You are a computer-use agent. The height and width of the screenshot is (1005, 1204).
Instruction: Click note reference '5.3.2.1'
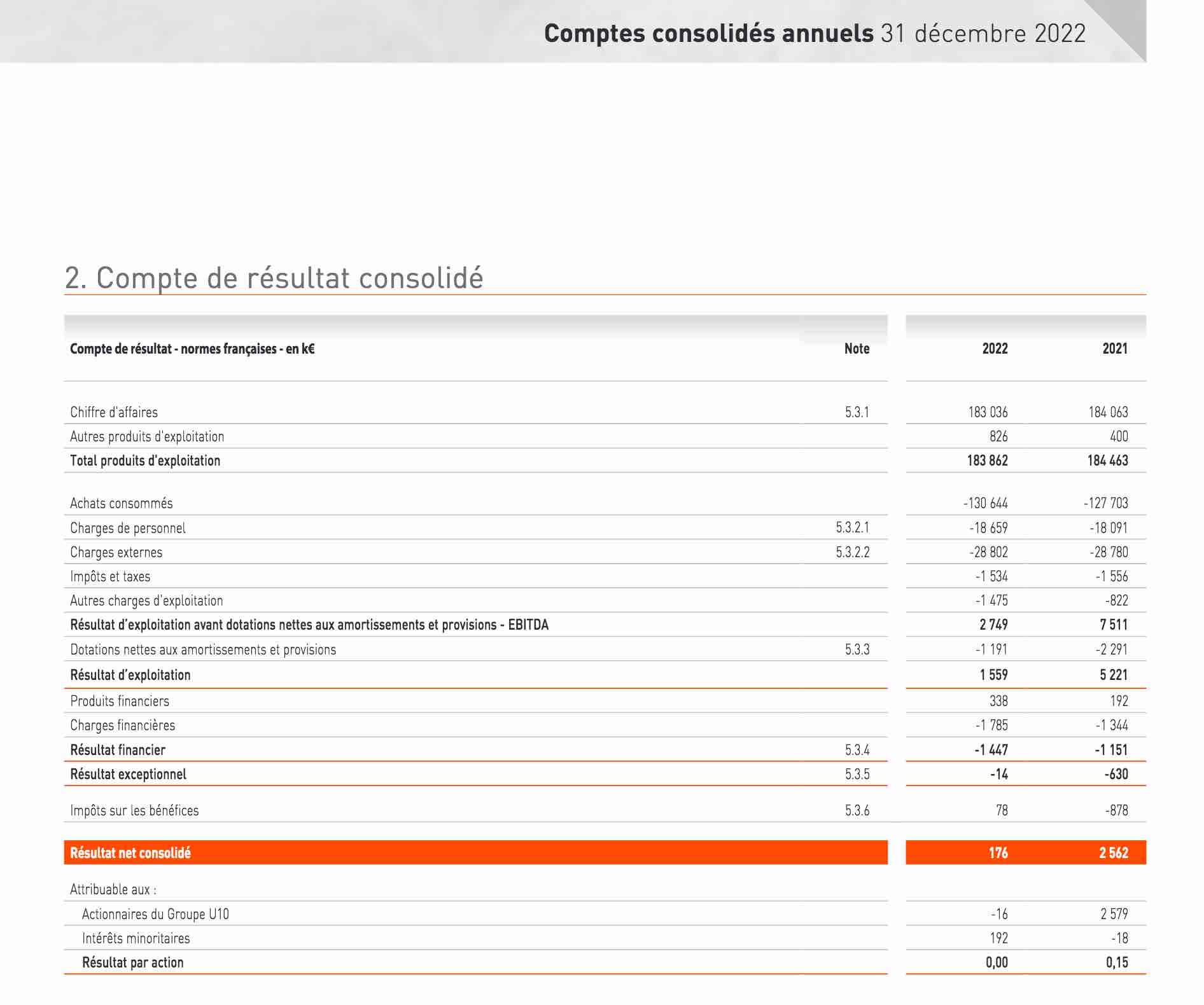click(x=852, y=527)
